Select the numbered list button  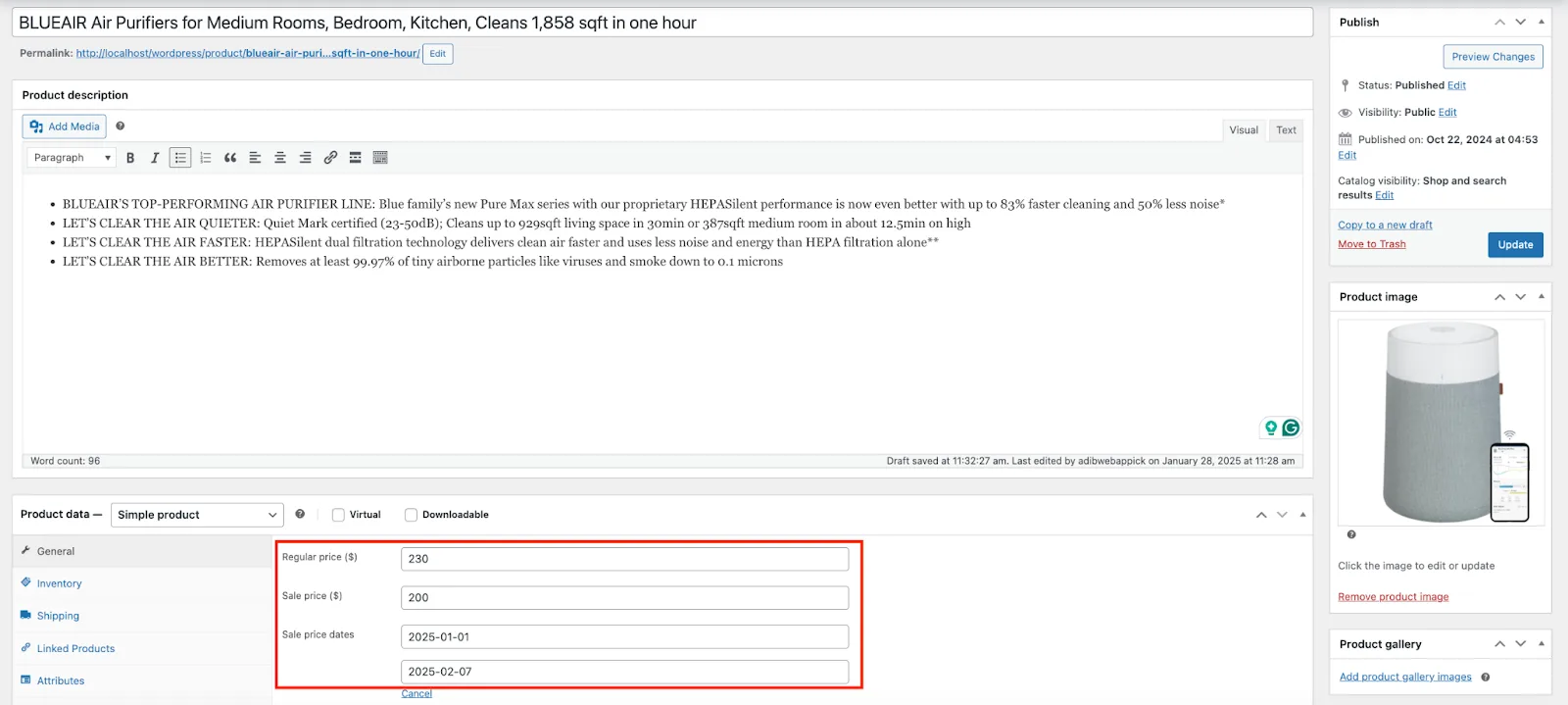(x=206, y=158)
